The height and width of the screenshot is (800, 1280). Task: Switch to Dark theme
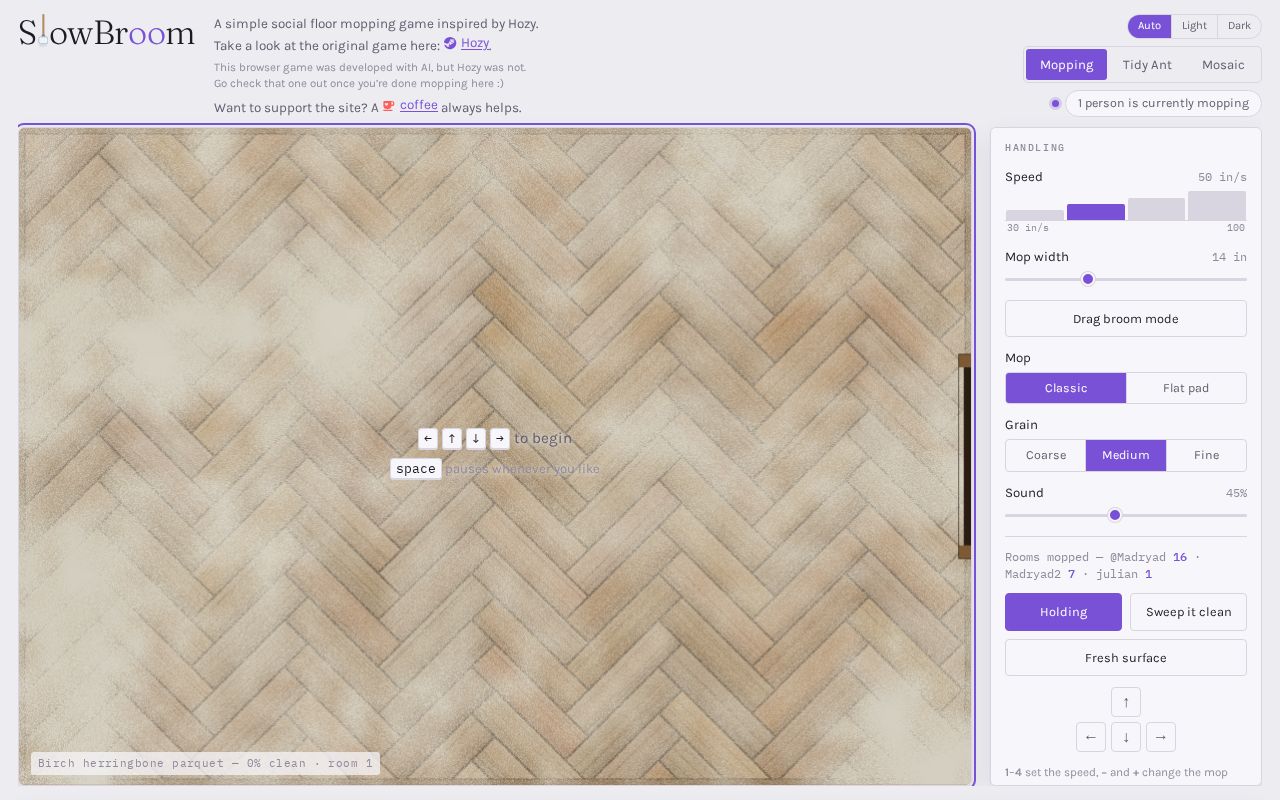click(x=1239, y=26)
